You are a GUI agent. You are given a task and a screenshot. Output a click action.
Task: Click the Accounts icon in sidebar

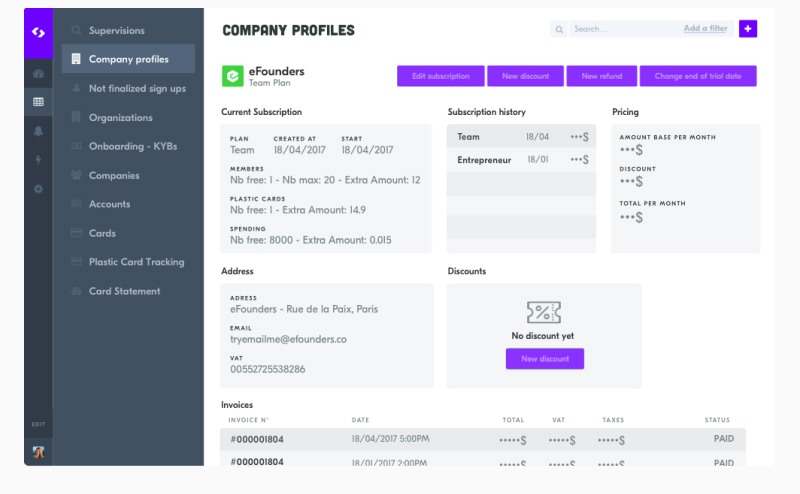point(76,204)
